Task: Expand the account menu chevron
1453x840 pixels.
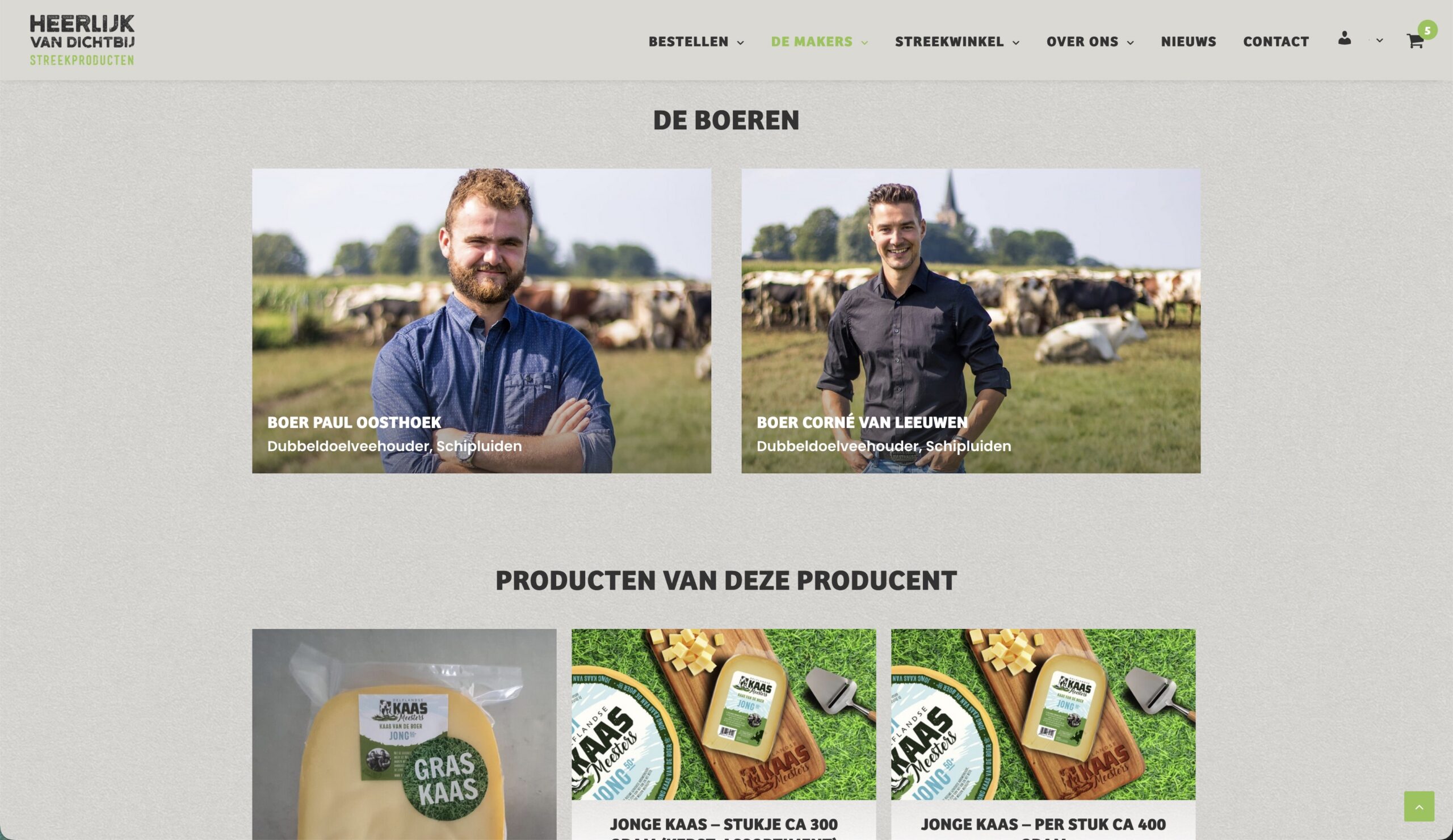Action: tap(1379, 40)
